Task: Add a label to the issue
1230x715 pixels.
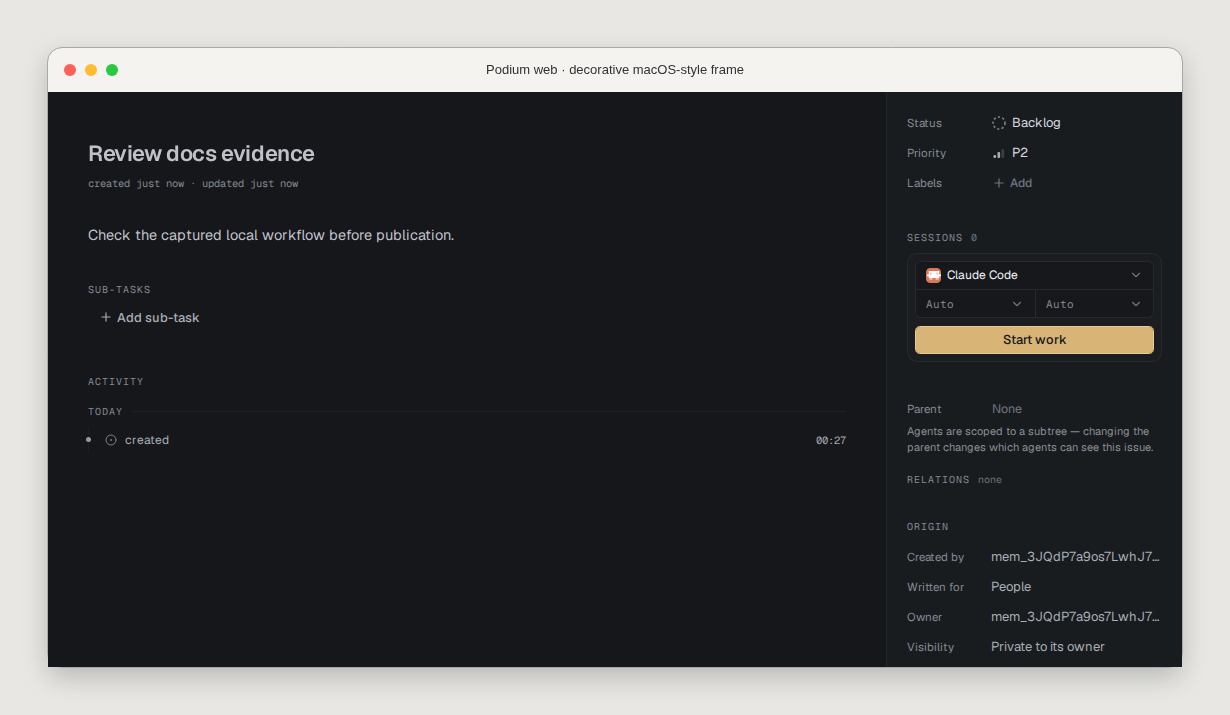Action: click(x=1013, y=183)
